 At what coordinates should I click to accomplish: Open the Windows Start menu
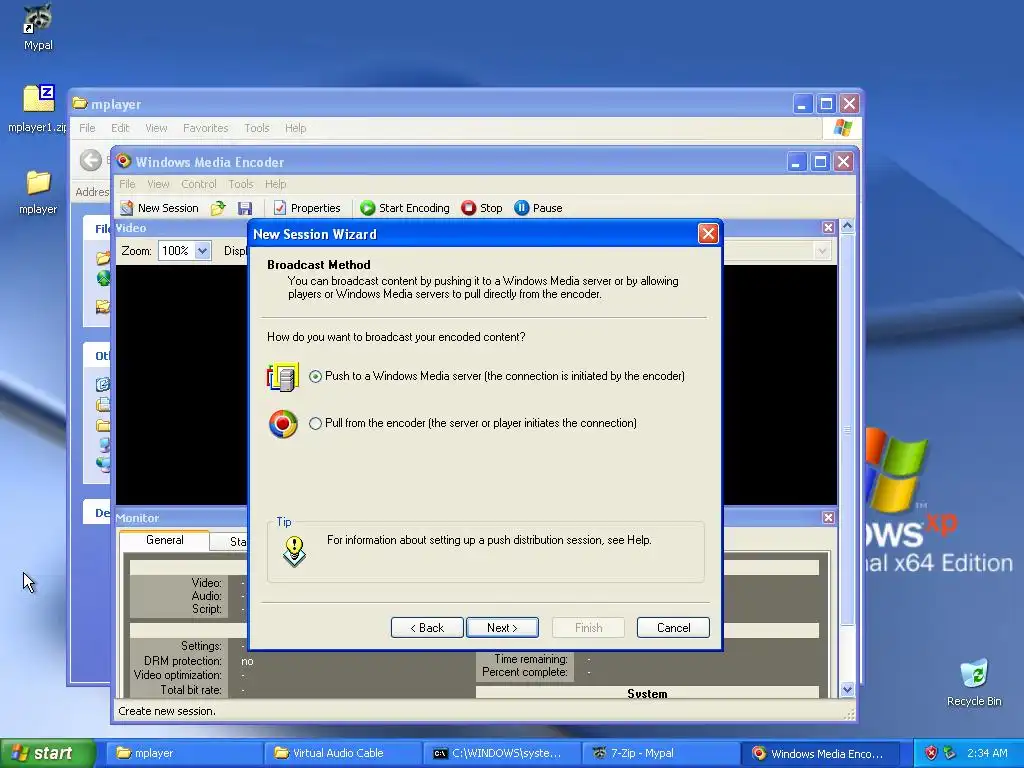[x=47, y=754]
